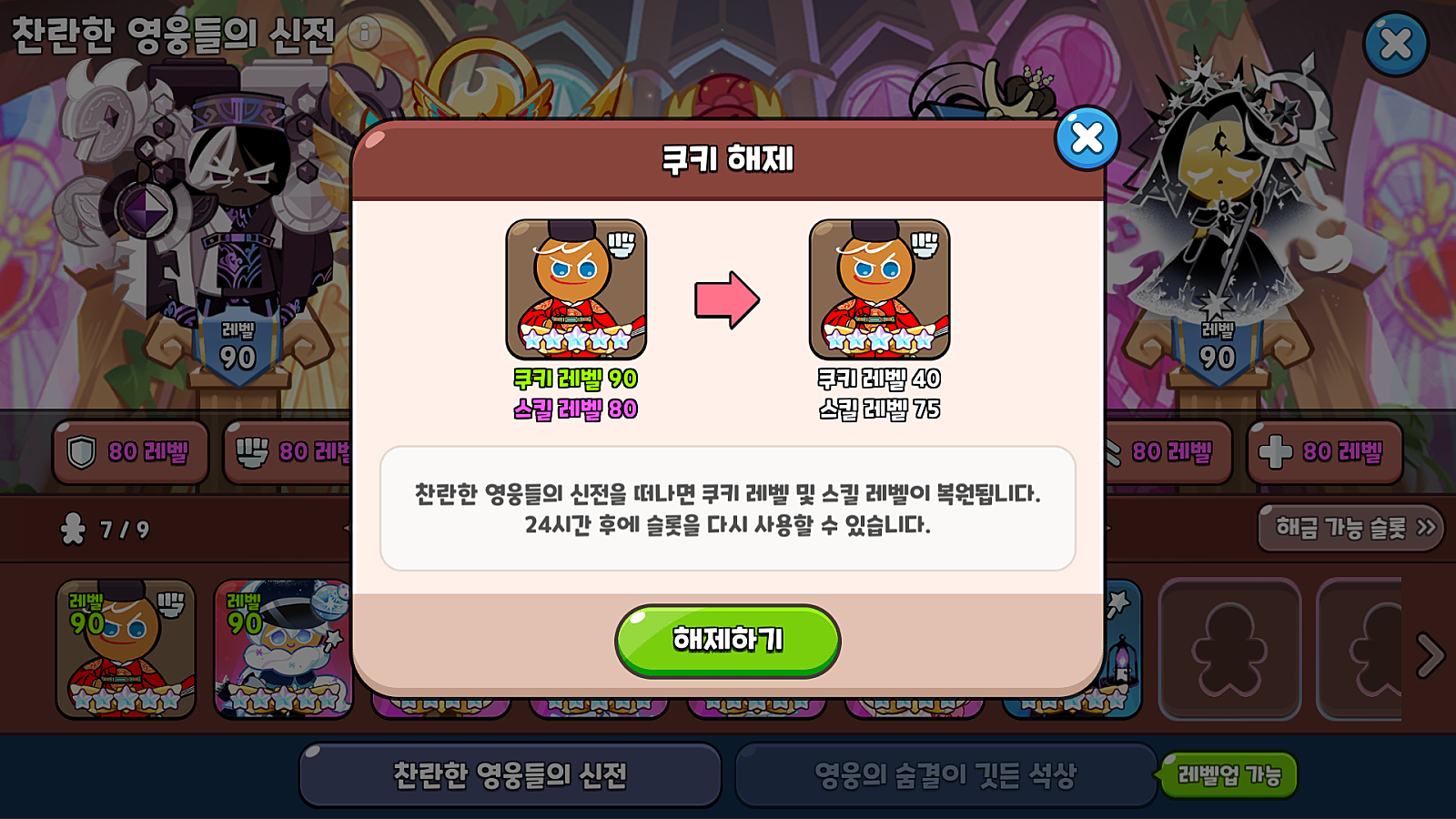
Task: Switch to 찬란한 영웅들의 신전 tab
Action: (x=510, y=775)
